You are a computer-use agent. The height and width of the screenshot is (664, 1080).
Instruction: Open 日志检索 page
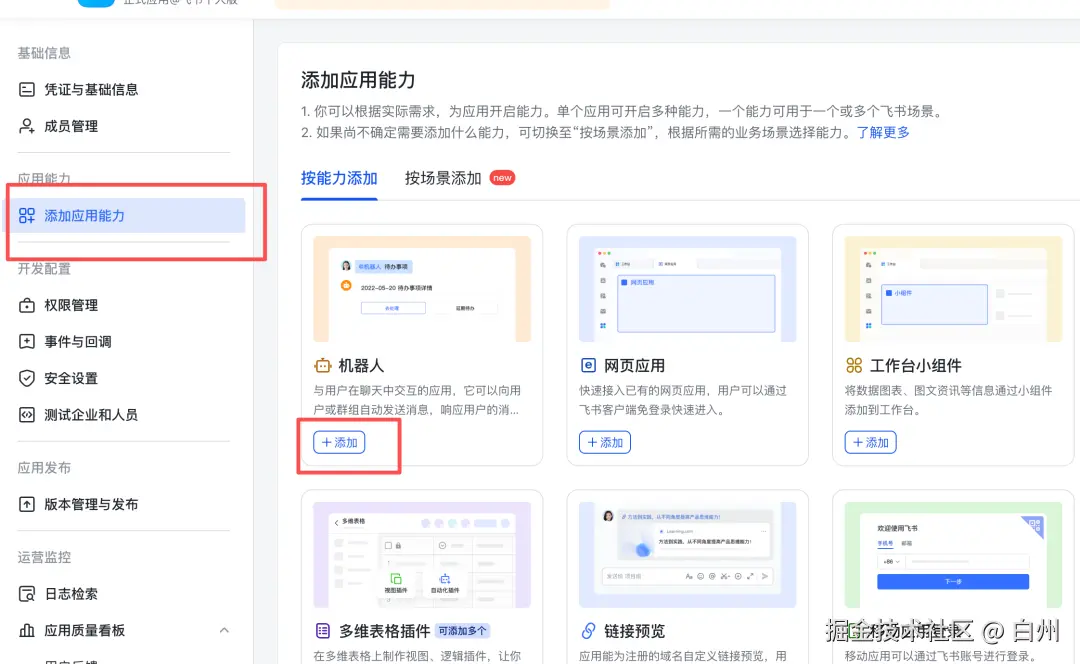[71, 594]
